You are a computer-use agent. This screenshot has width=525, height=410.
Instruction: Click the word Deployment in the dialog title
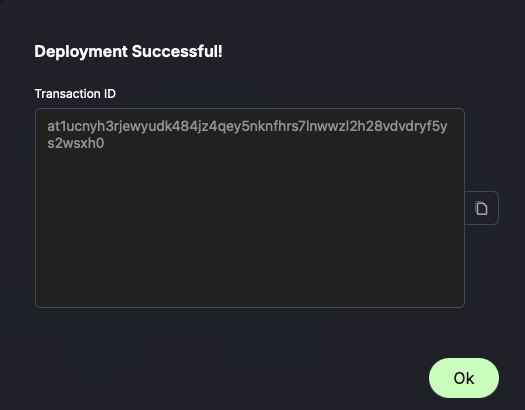[81, 52]
